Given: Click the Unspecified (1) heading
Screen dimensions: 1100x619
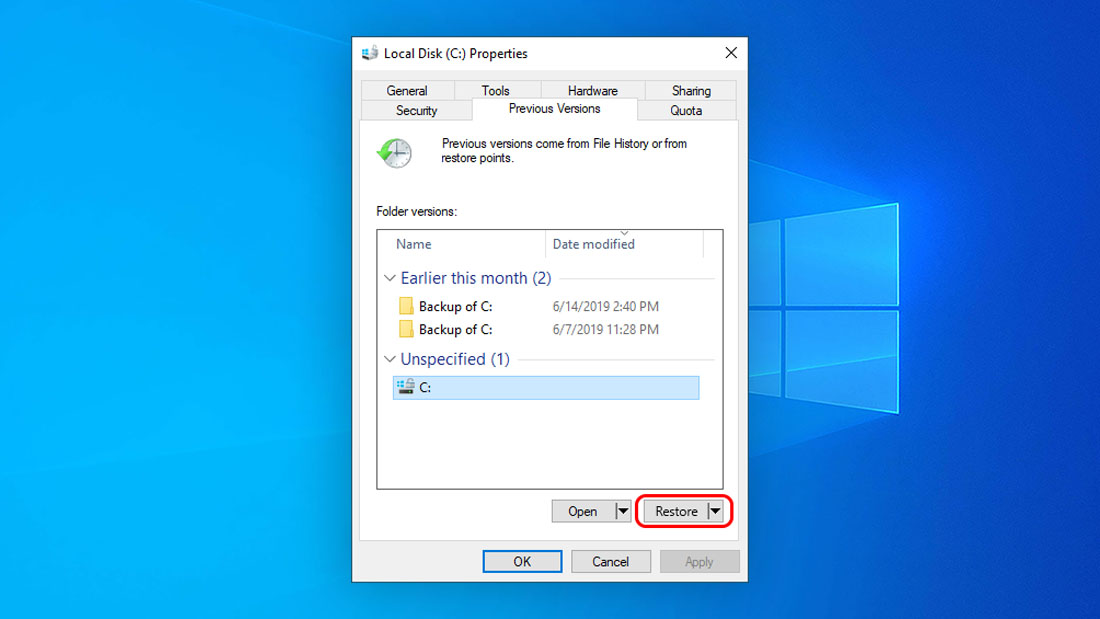Looking at the screenshot, I should [455, 359].
